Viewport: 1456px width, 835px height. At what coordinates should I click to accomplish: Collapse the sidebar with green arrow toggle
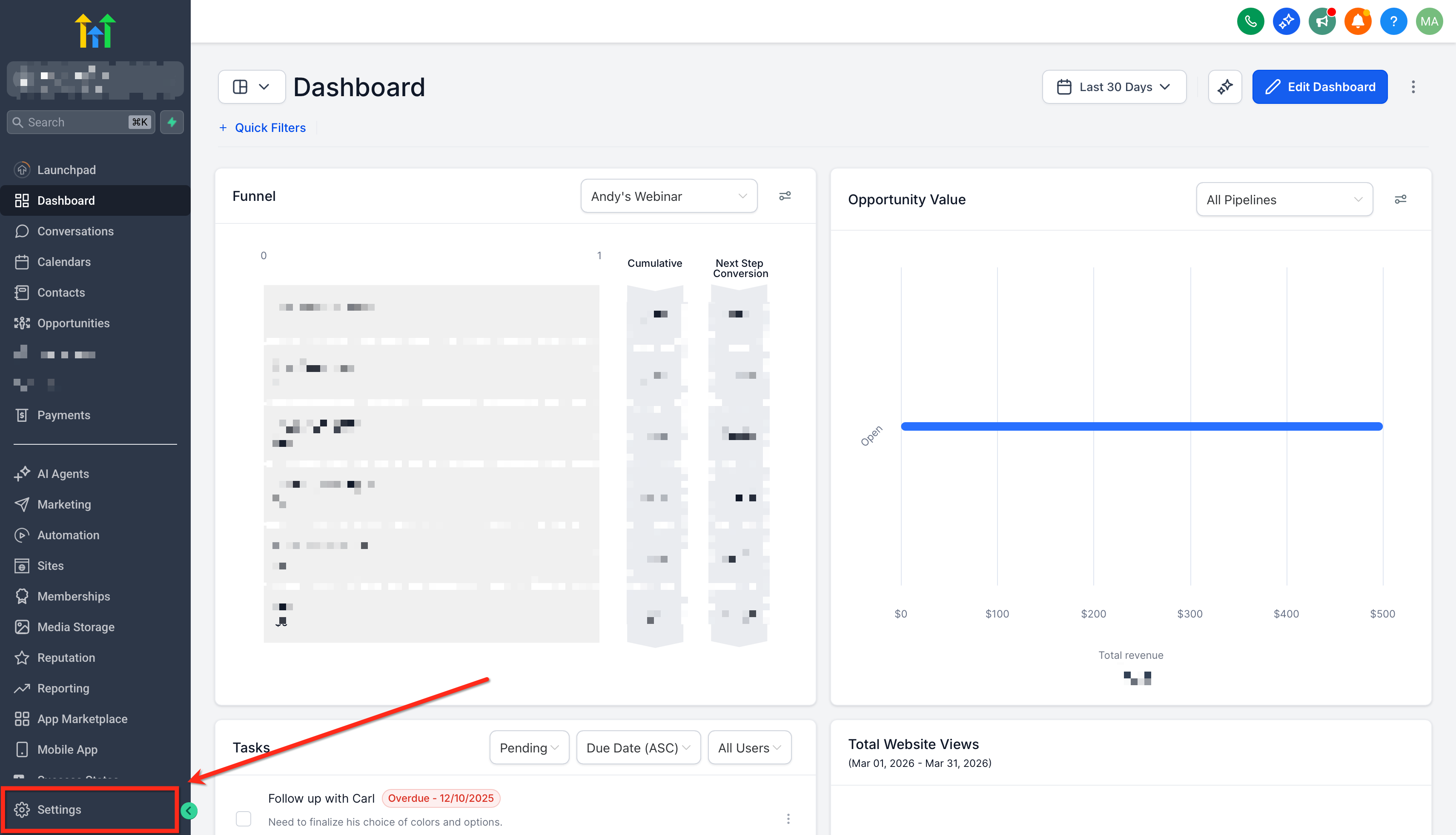tap(189, 810)
